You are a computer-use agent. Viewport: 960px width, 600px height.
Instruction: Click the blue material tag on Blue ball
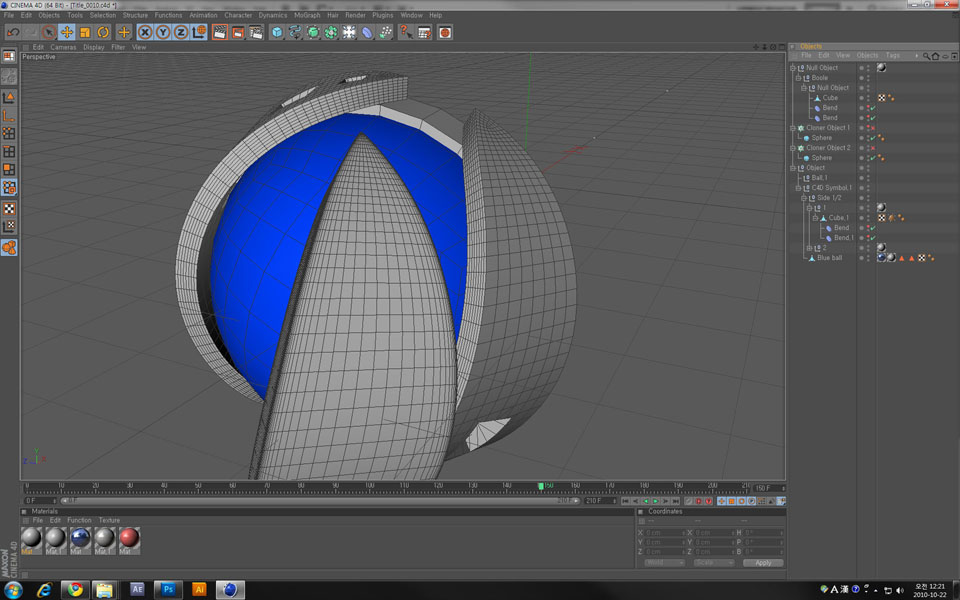point(882,258)
